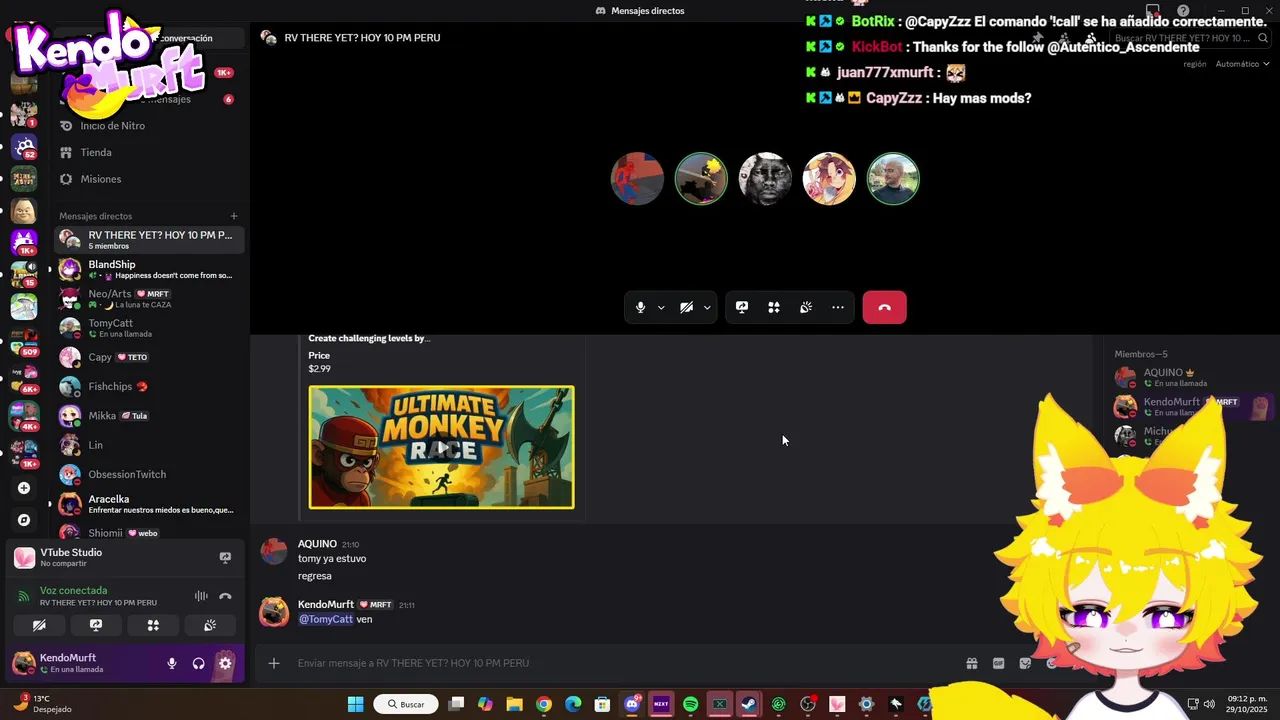The height and width of the screenshot is (720, 1280).
Task: Stop sharing VTube Studio screen icon
Action: (225, 557)
